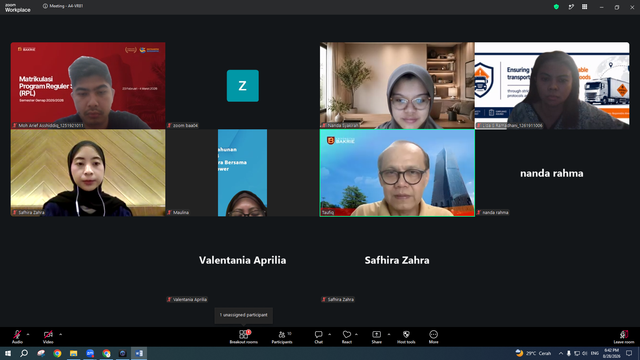
Task: Expand chat options arrow beside Chat
Action: (x=329, y=334)
